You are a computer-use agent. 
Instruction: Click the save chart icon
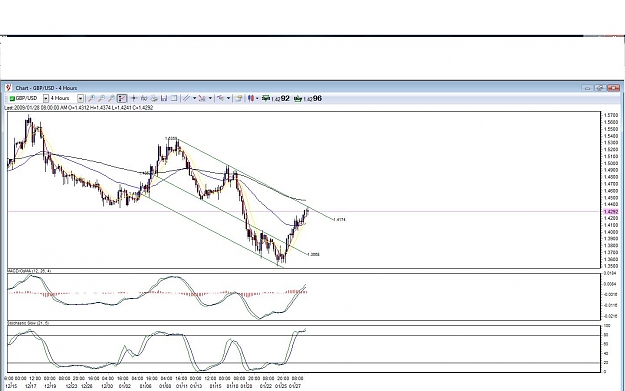(164, 98)
